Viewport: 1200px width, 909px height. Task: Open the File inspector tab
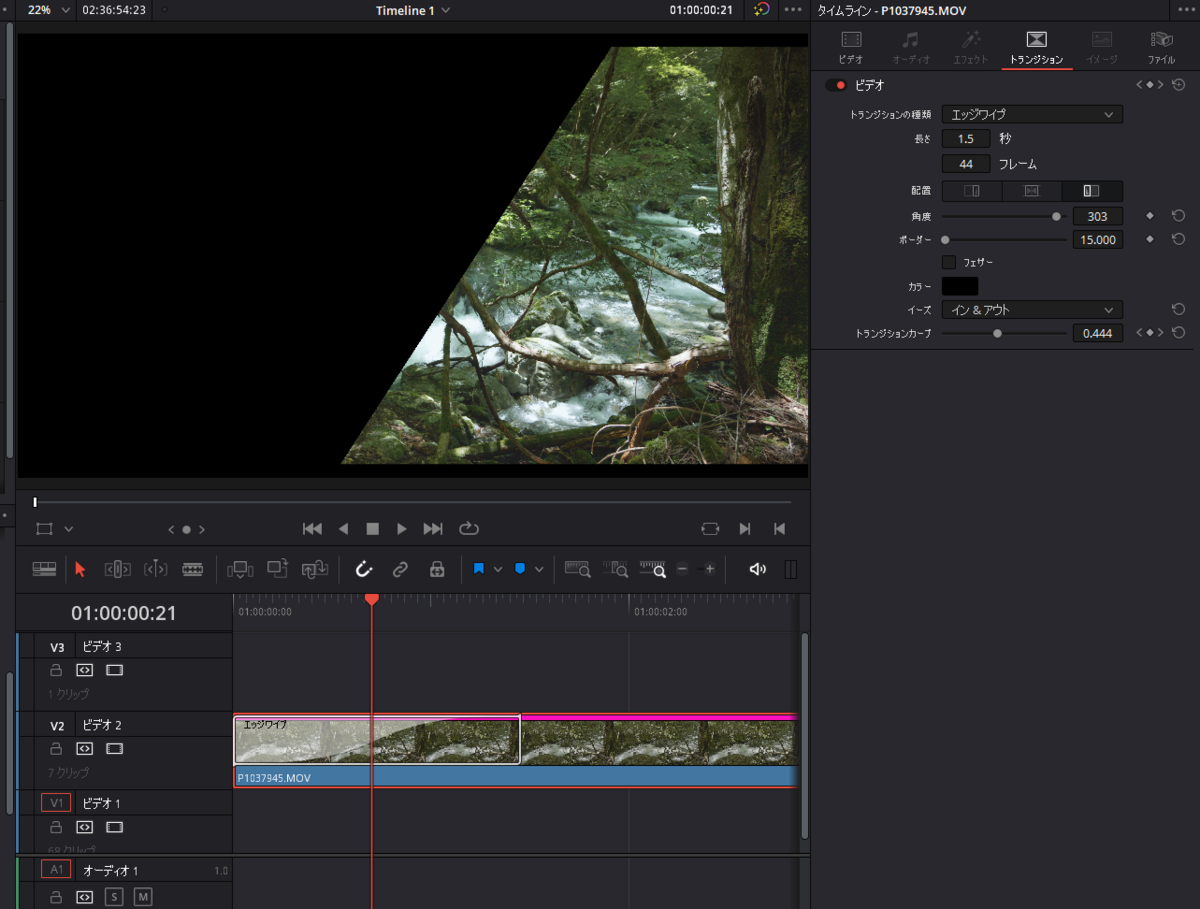[x=1161, y=47]
